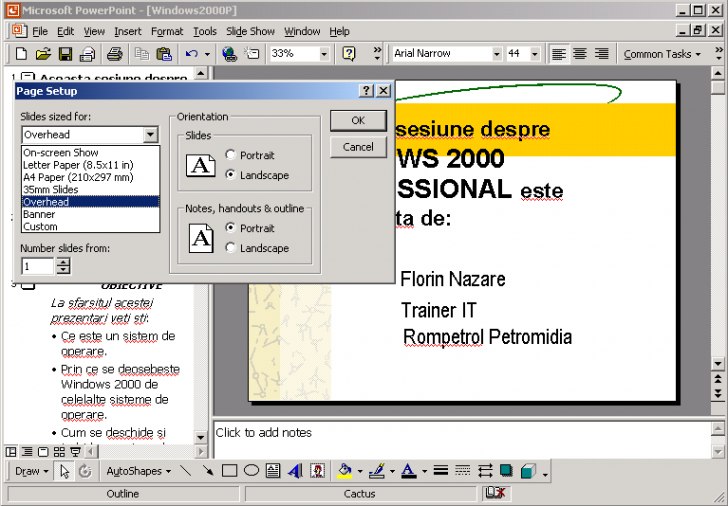
Task: Align text left in the formatting toolbar
Action: [x=559, y=54]
